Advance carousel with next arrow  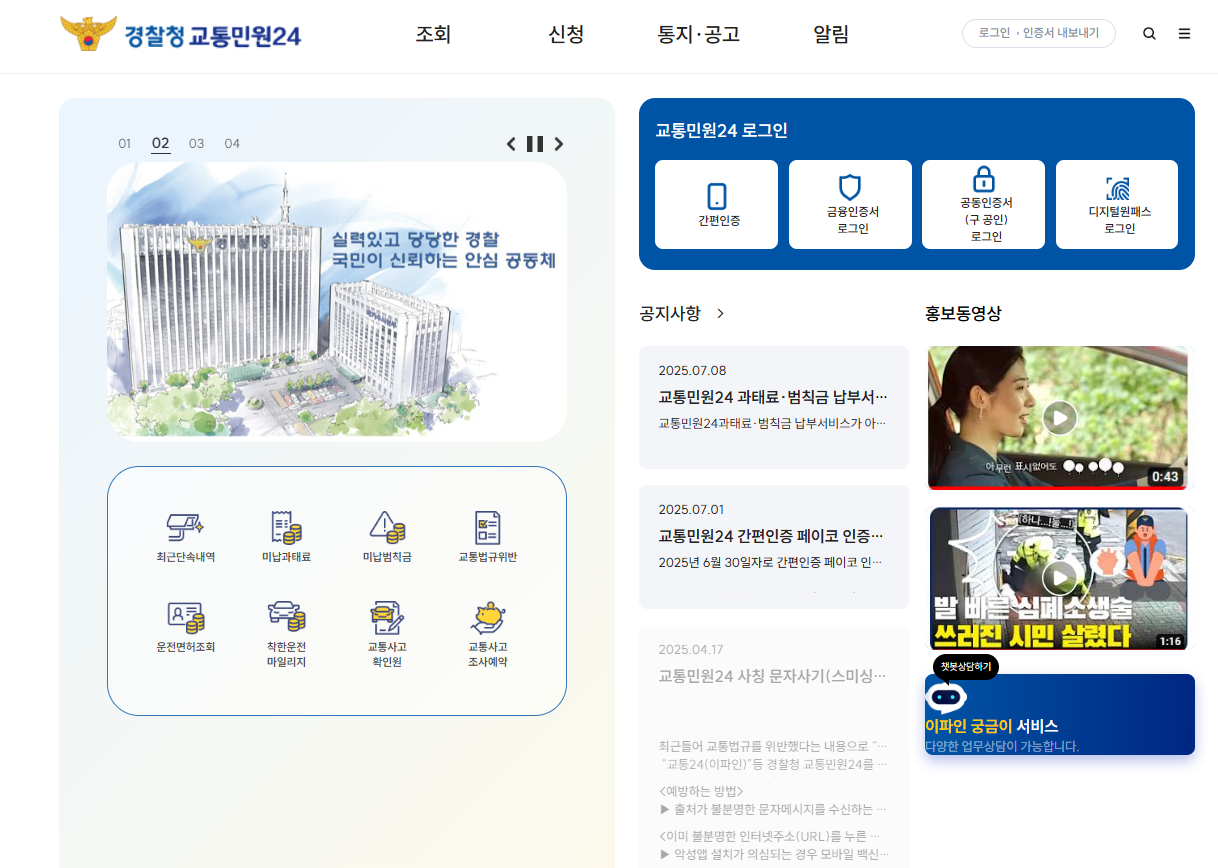click(x=559, y=143)
